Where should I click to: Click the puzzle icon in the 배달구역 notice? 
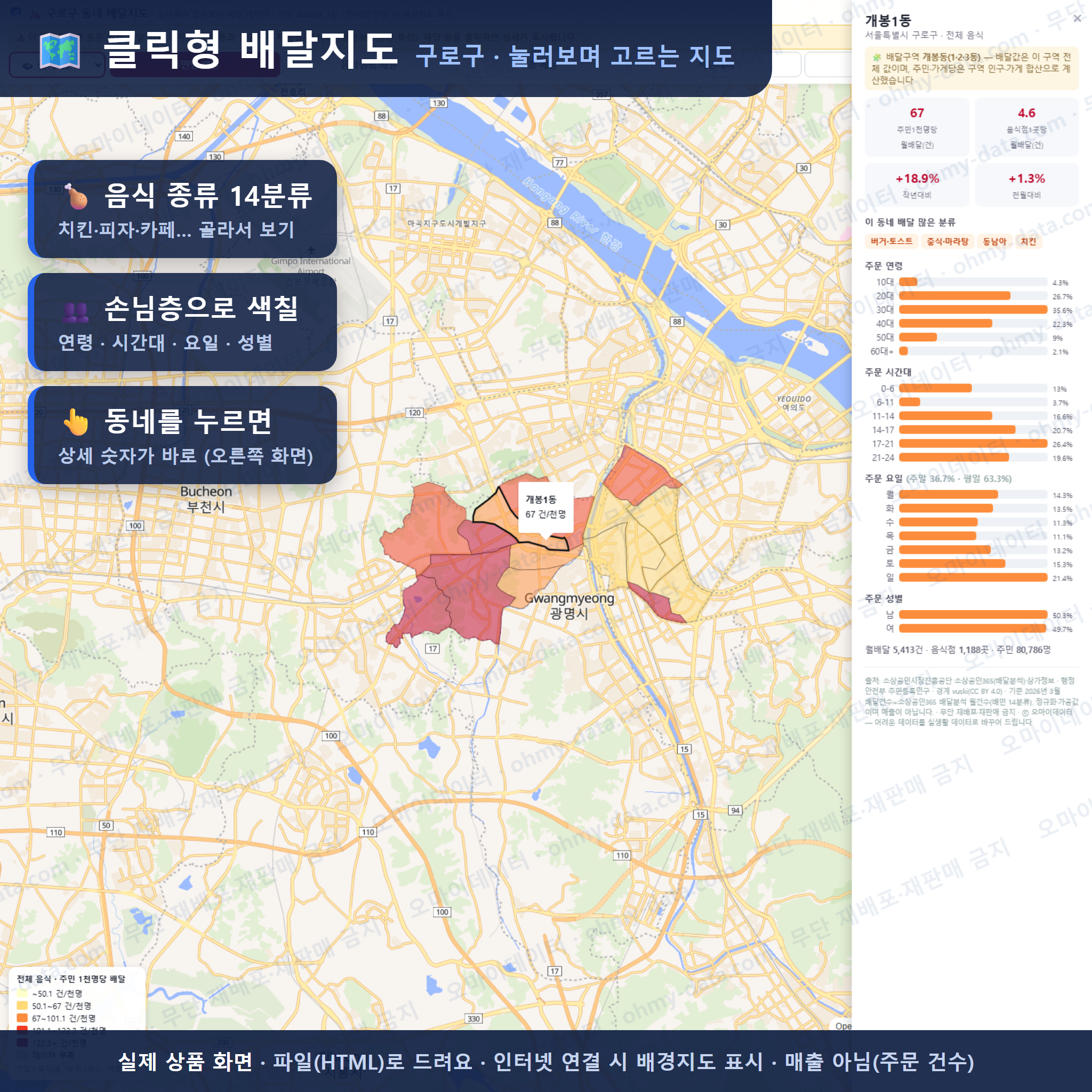click(877, 57)
